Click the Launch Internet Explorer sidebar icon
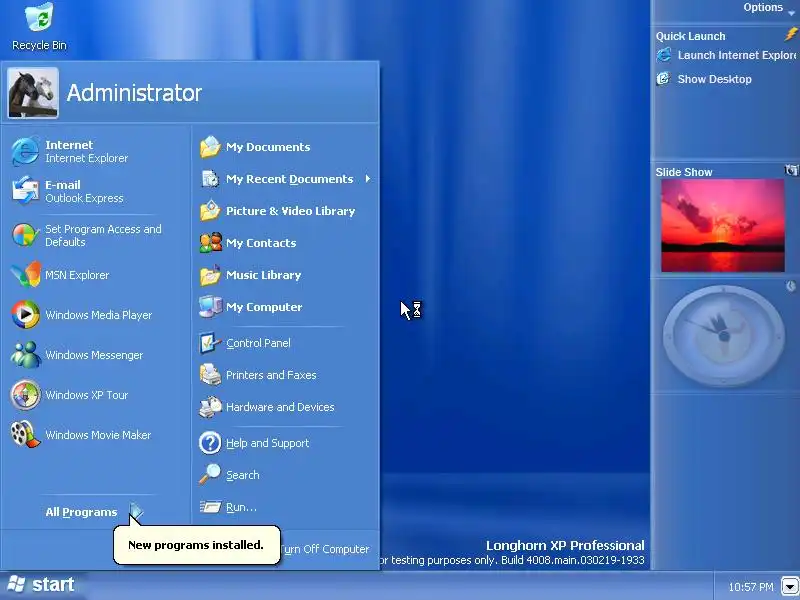 coord(664,55)
